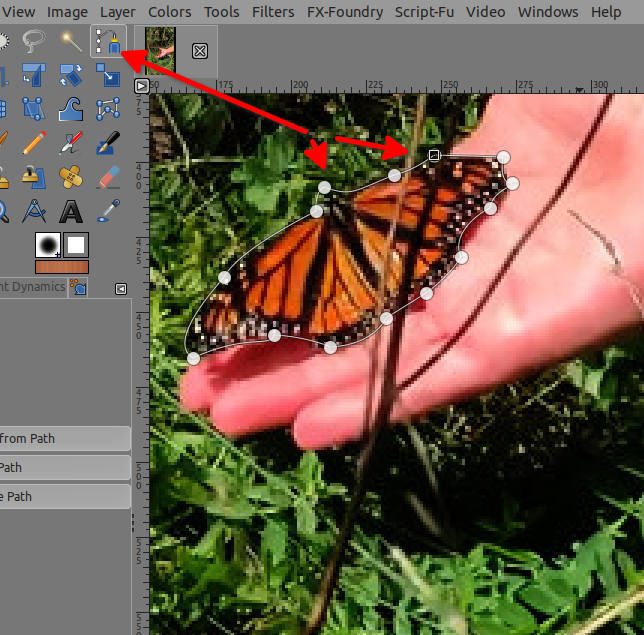
Task: Select the Ellipse Select tool
Action: click(x=3, y=41)
